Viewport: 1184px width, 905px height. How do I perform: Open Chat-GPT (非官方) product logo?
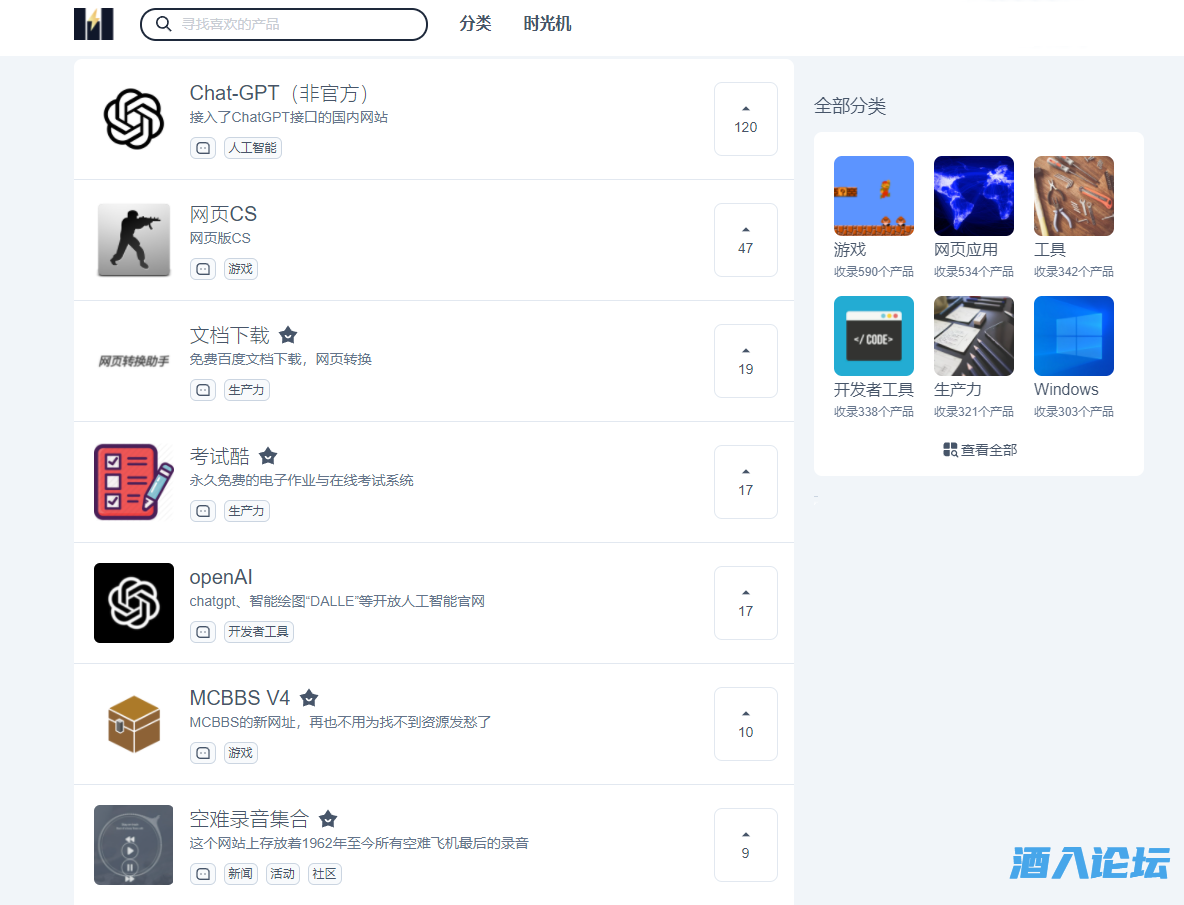(x=134, y=119)
